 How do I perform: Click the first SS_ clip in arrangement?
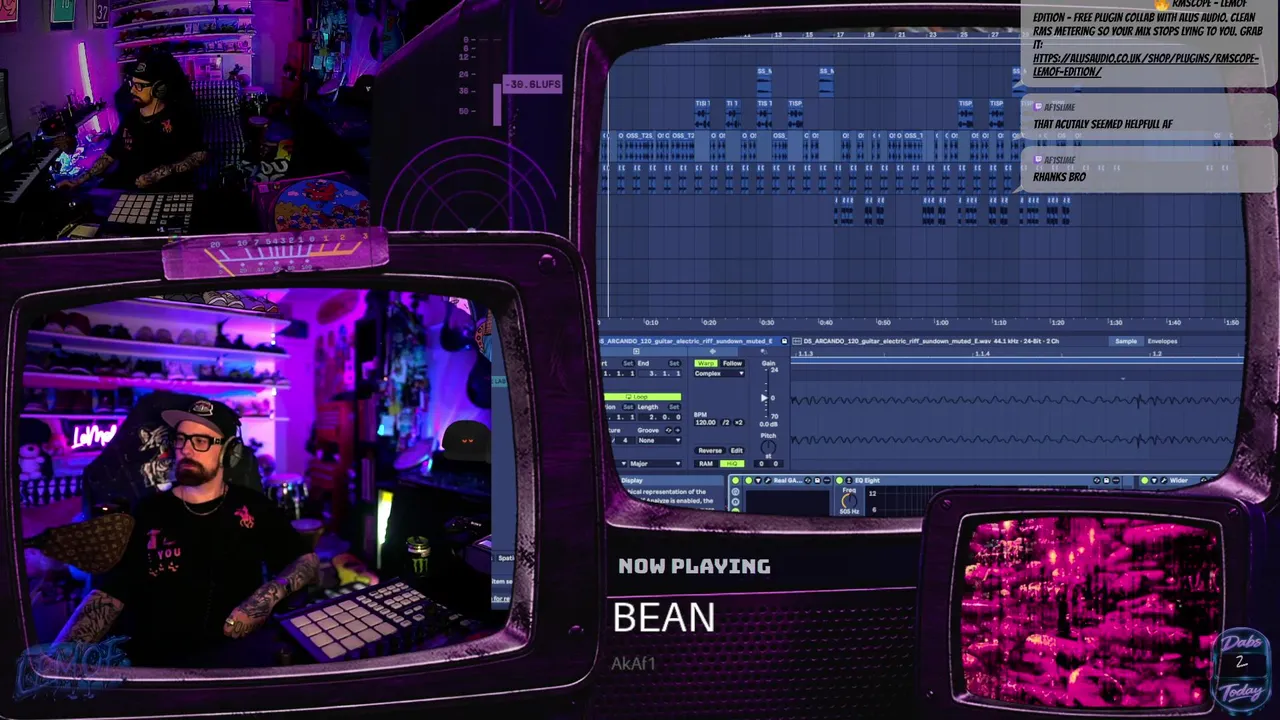pos(764,82)
